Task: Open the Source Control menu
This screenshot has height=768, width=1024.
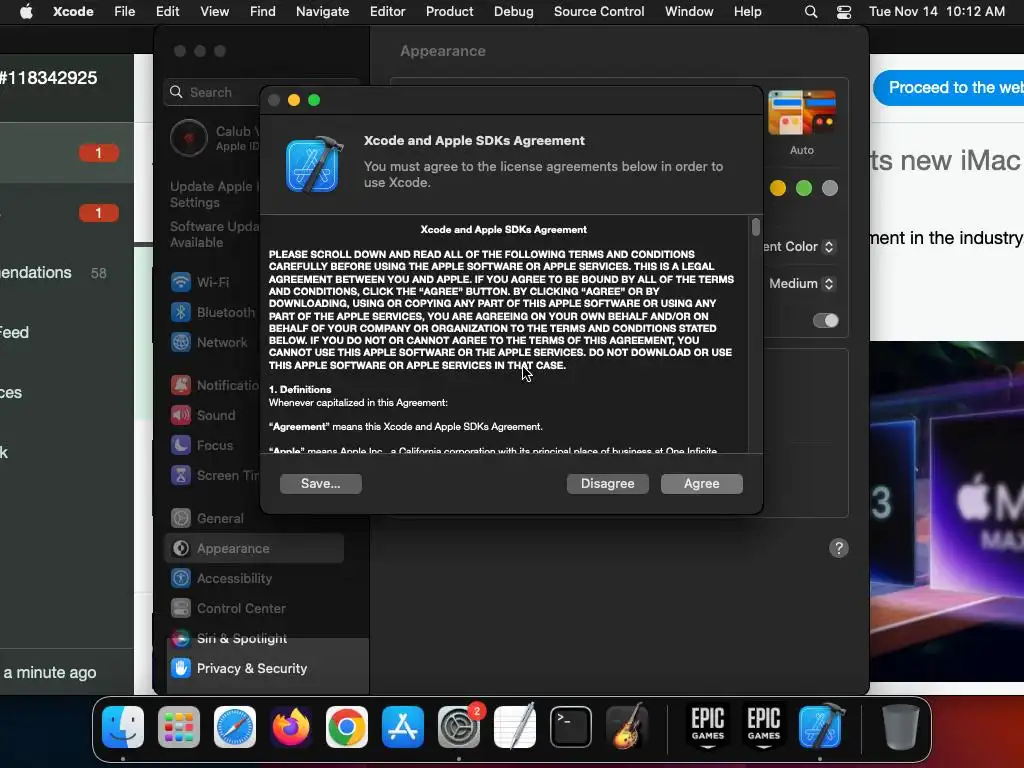Action: coord(599,11)
